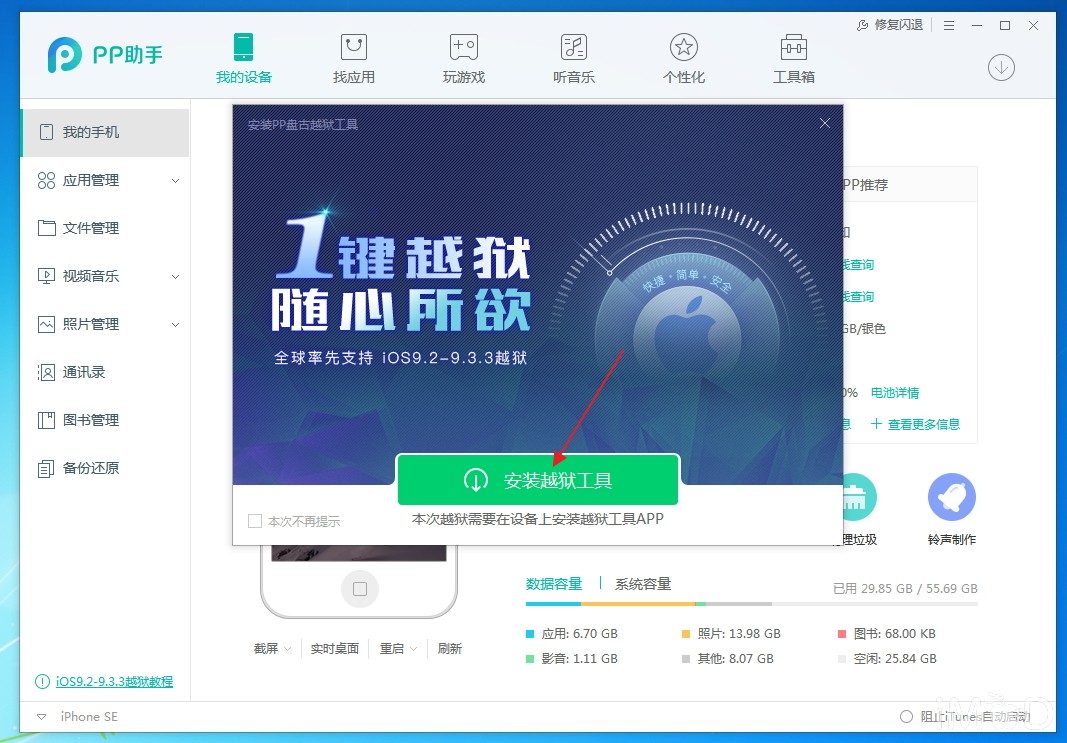This screenshot has height=743, width=1067.
Task: Click the 修复闪退 wrench tool
Action: [889, 25]
